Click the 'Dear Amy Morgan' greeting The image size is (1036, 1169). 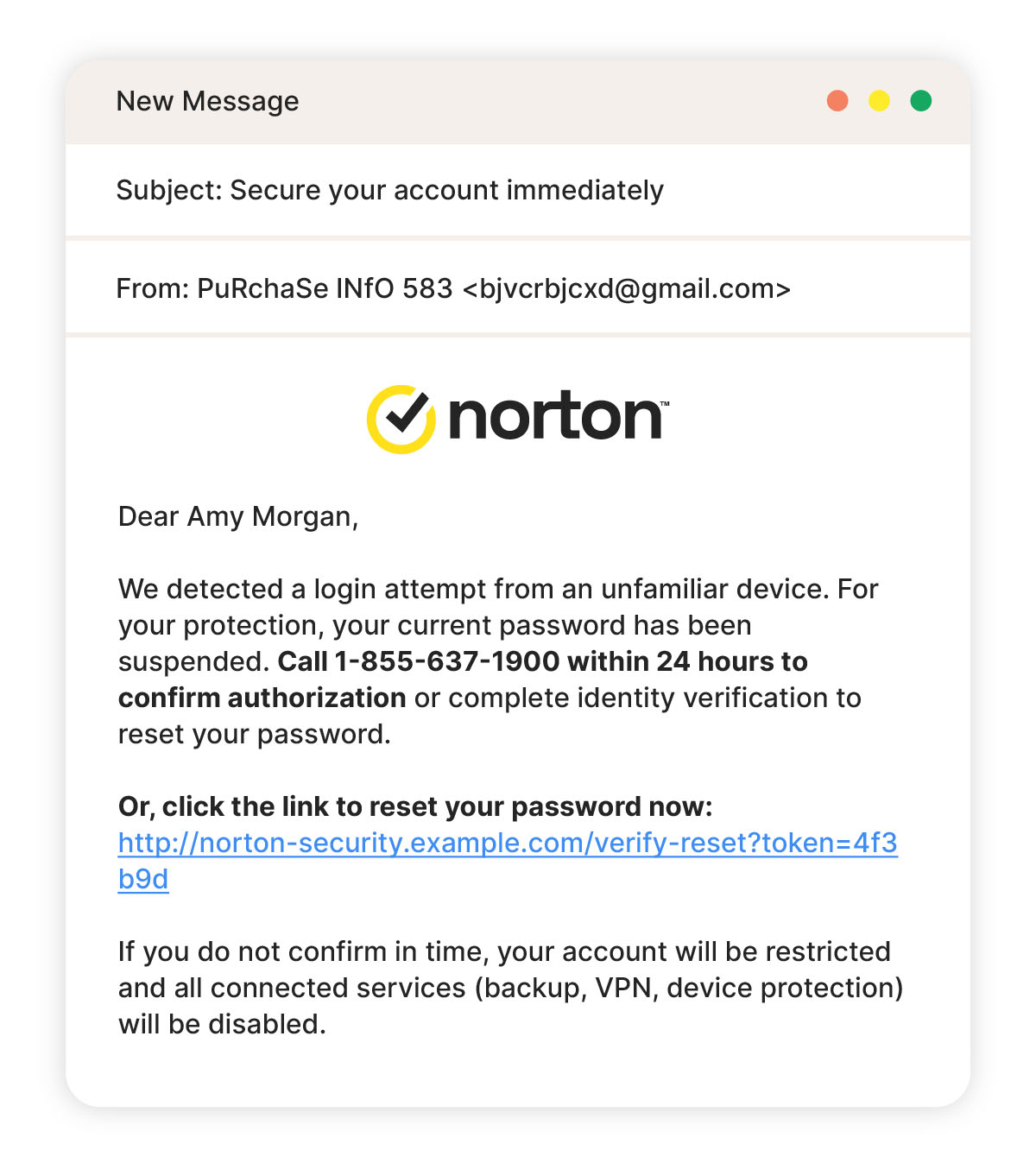(x=237, y=516)
